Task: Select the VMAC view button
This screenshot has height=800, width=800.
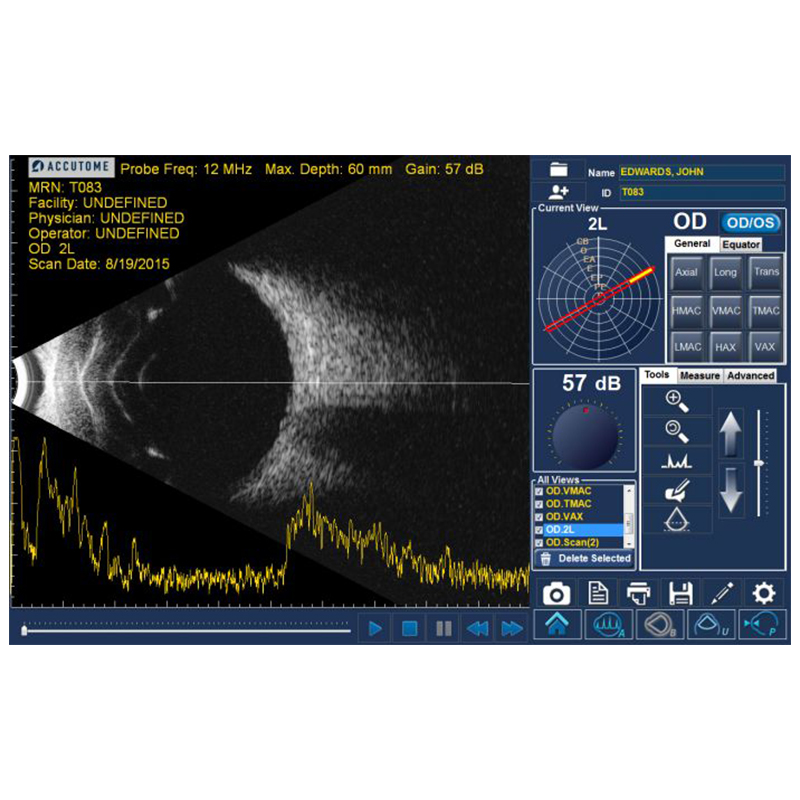Action: pyautogui.click(x=725, y=311)
